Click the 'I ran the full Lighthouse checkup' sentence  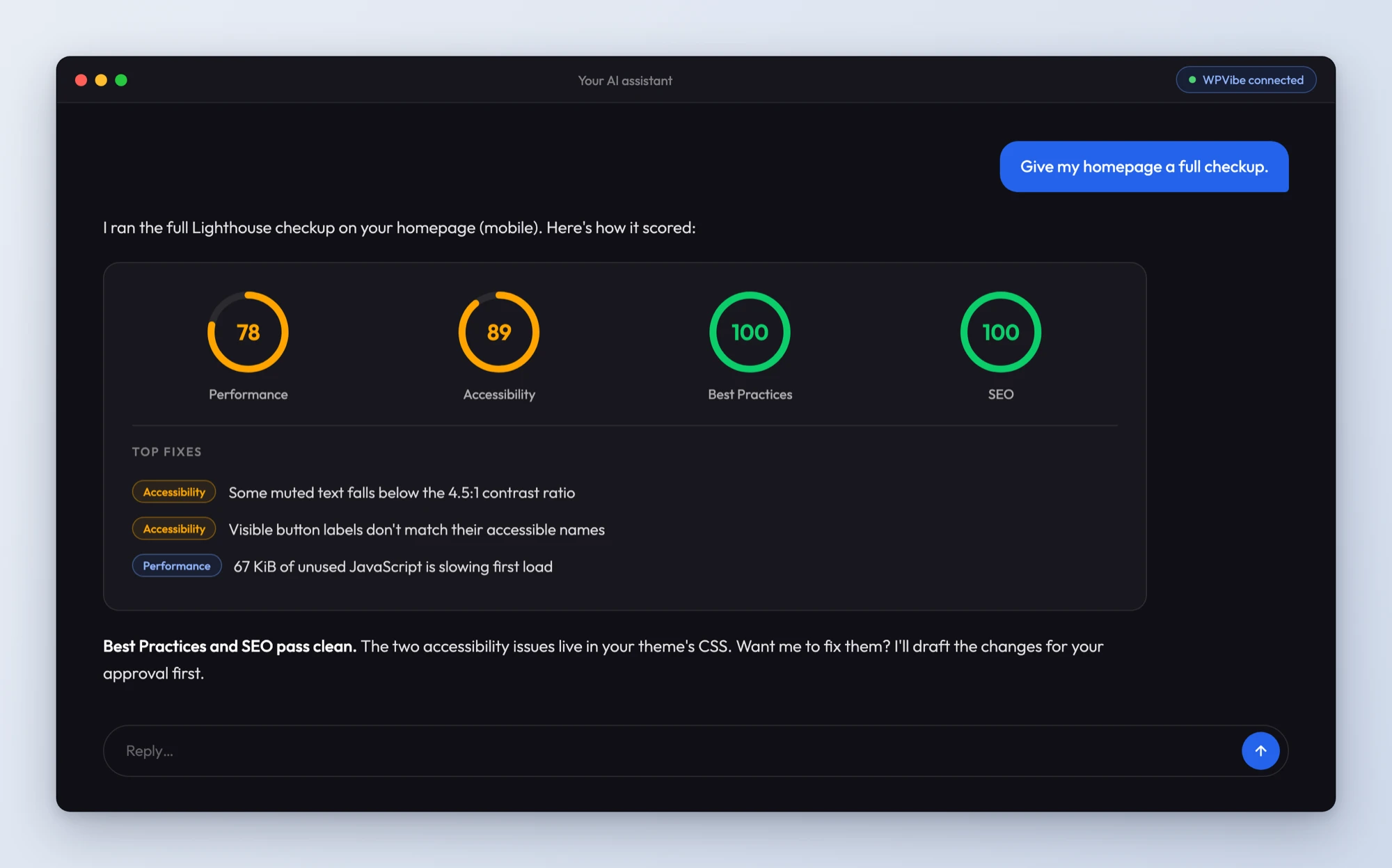[400, 228]
